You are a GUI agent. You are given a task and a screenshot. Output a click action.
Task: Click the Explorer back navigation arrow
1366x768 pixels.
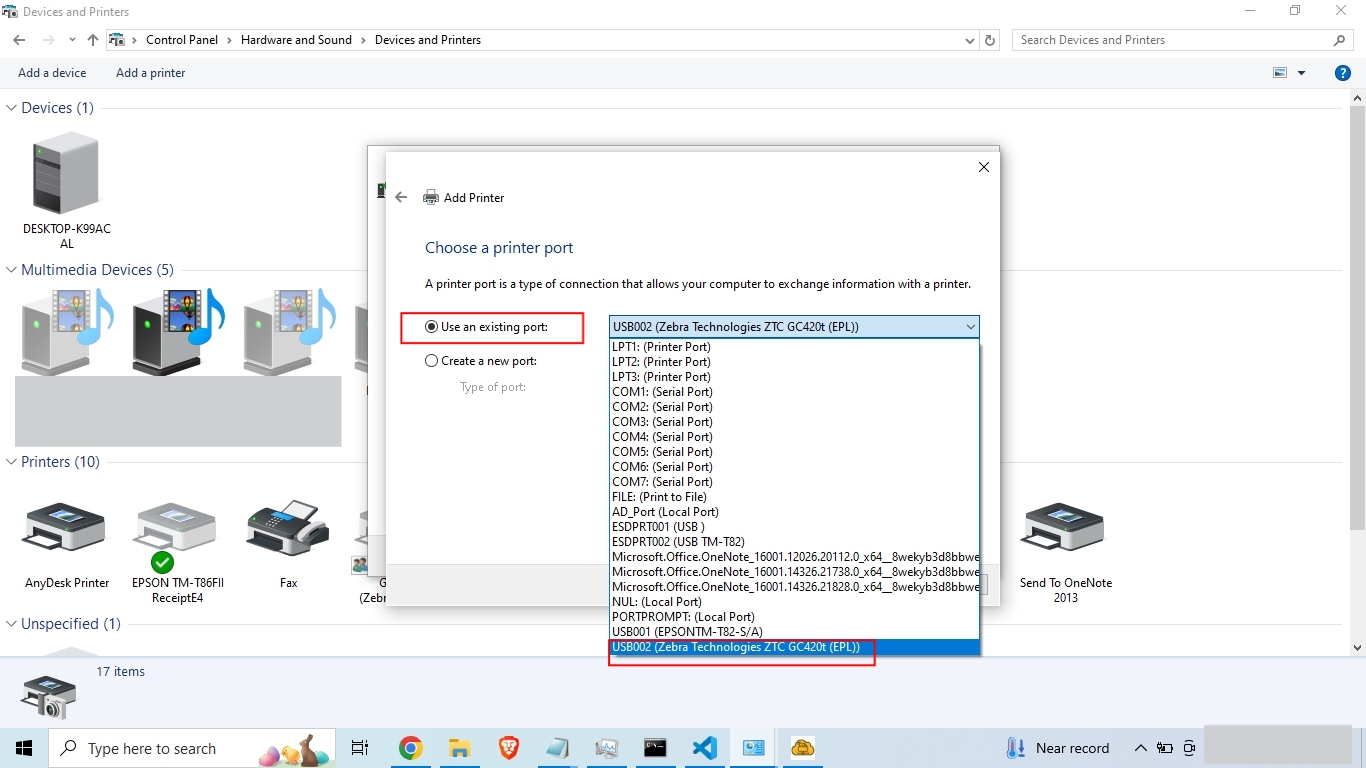[x=19, y=40]
